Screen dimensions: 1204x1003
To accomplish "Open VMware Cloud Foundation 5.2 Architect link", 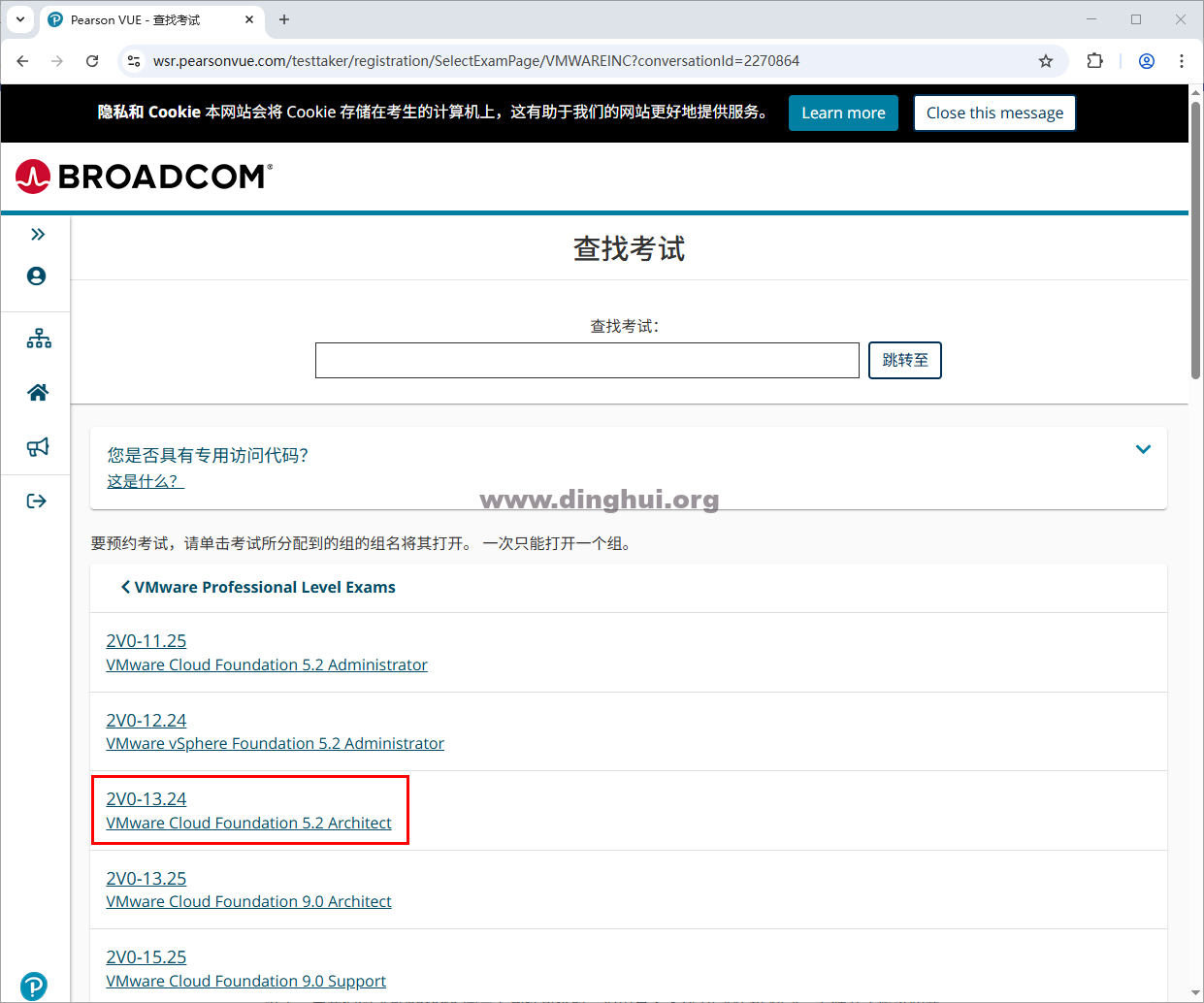I will click(x=249, y=823).
